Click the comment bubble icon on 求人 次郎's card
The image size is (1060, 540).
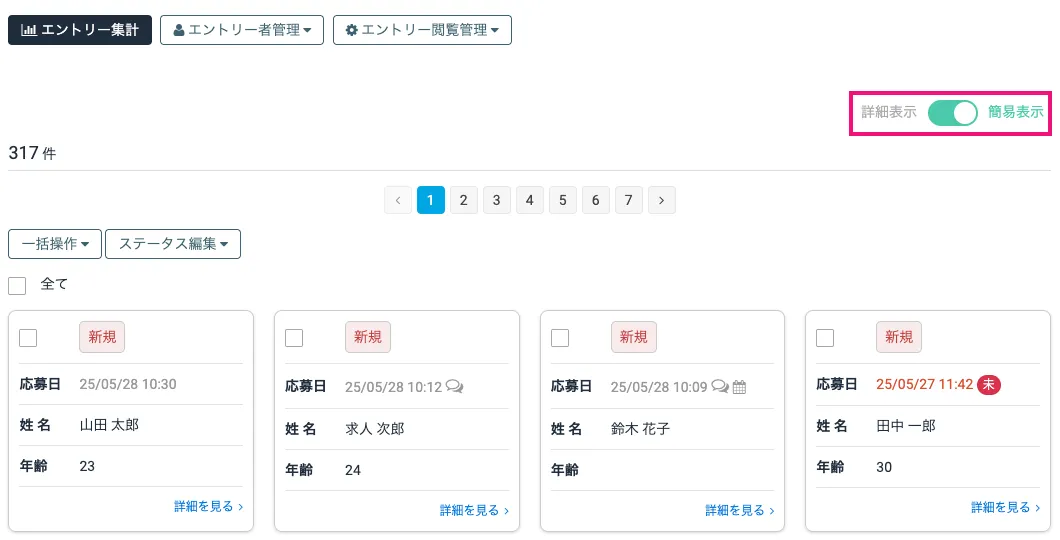click(x=454, y=387)
